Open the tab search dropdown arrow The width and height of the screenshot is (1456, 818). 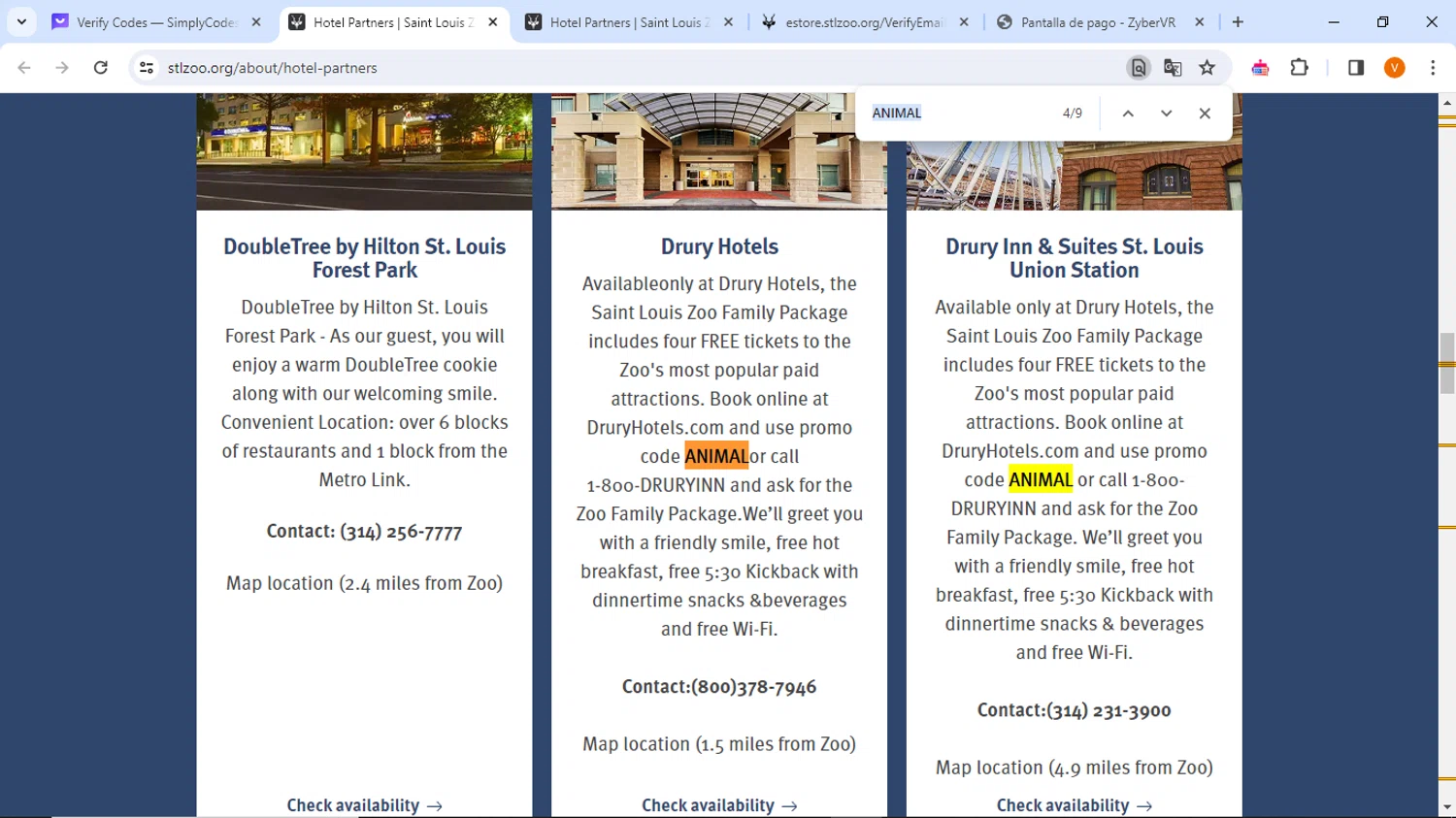click(x=21, y=21)
